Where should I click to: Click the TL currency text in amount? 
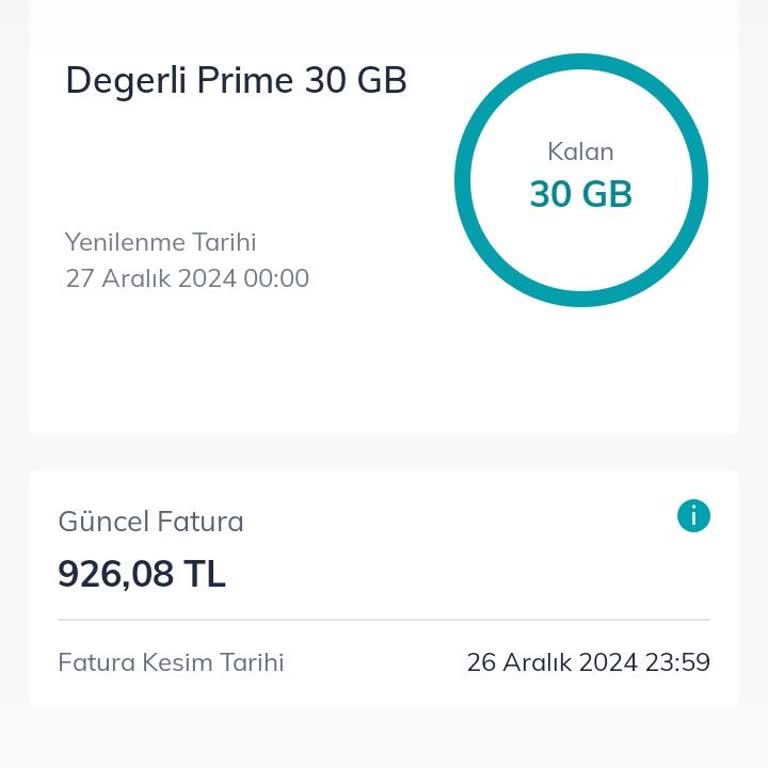click(x=204, y=574)
